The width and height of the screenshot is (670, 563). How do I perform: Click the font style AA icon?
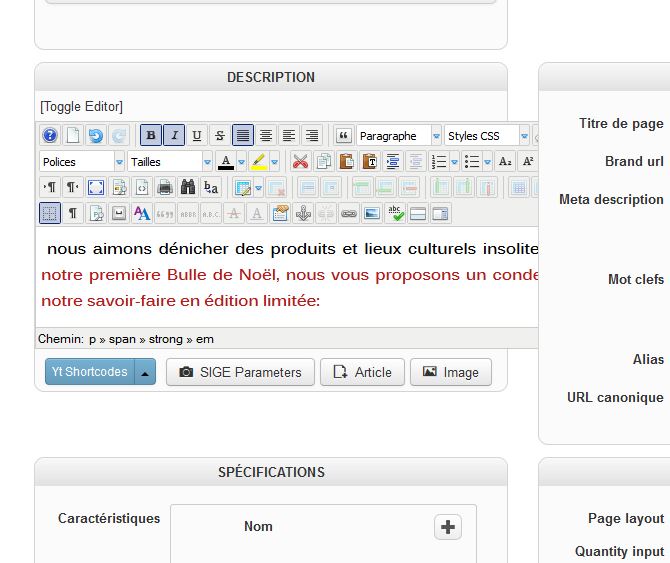(x=142, y=213)
